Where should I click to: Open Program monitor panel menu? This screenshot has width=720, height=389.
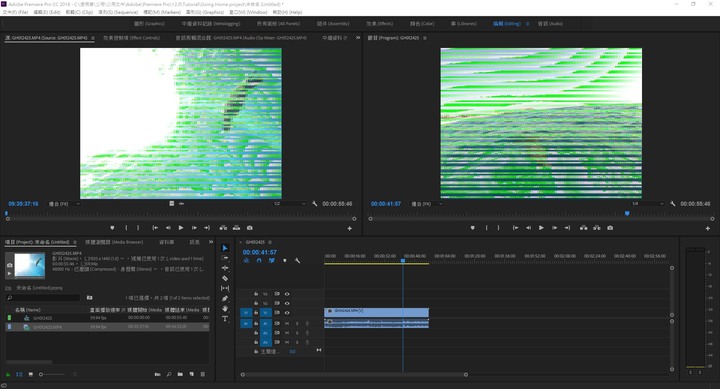point(425,38)
